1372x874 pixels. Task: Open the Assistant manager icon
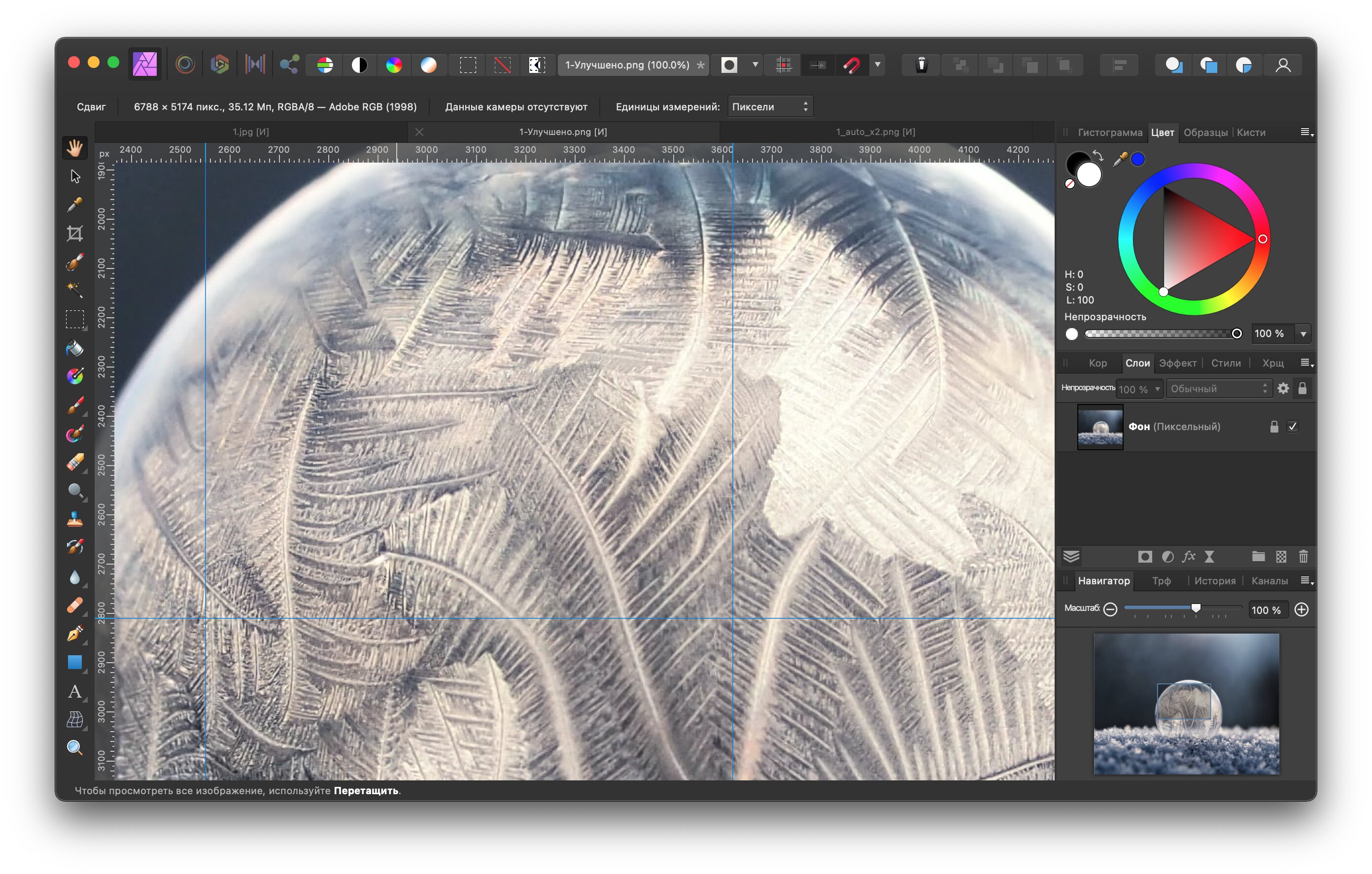[921, 65]
